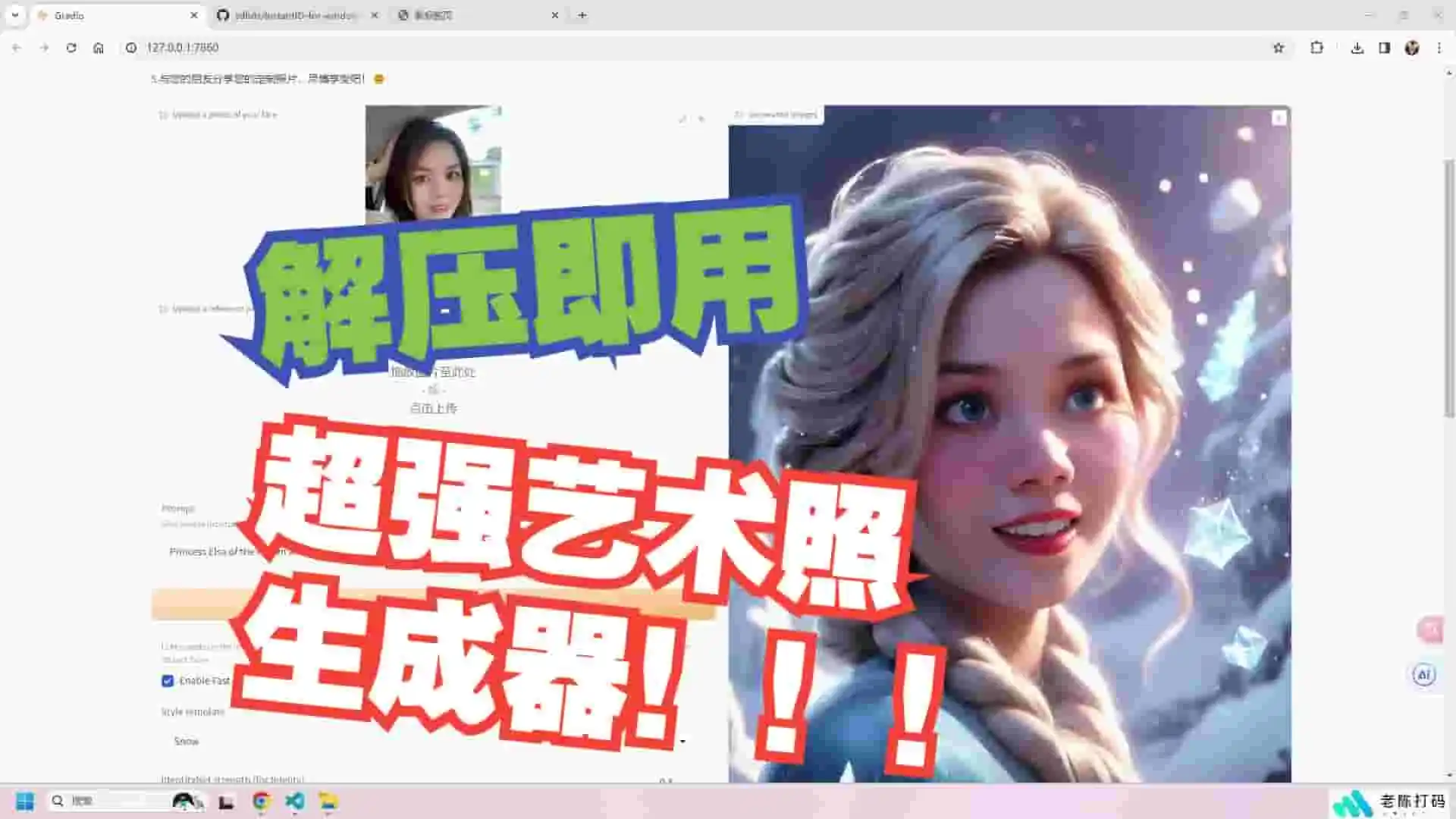Open File Explorer from the taskbar
This screenshot has width=1456, height=819.
pos(328,802)
